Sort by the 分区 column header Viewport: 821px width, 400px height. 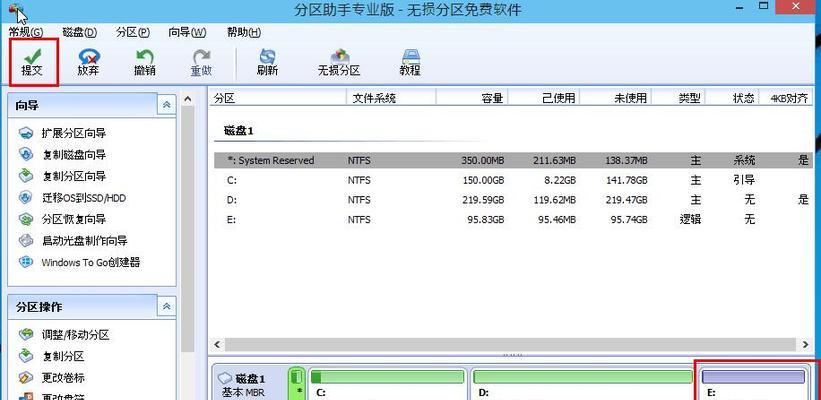coord(278,98)
